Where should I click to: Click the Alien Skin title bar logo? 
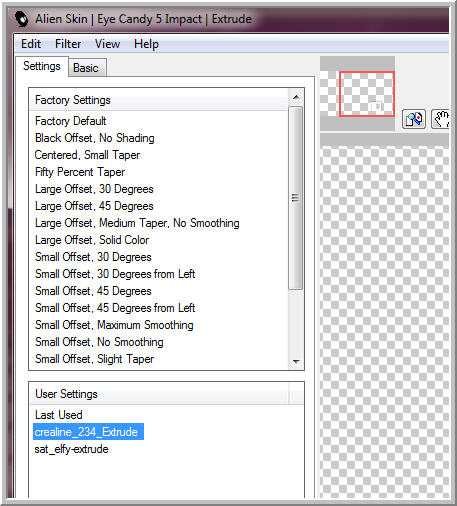(22, 19)
